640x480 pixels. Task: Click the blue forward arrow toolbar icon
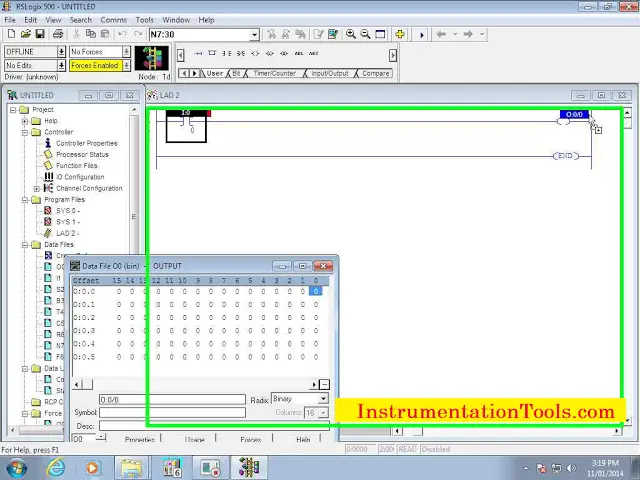[x=422, y=35]
